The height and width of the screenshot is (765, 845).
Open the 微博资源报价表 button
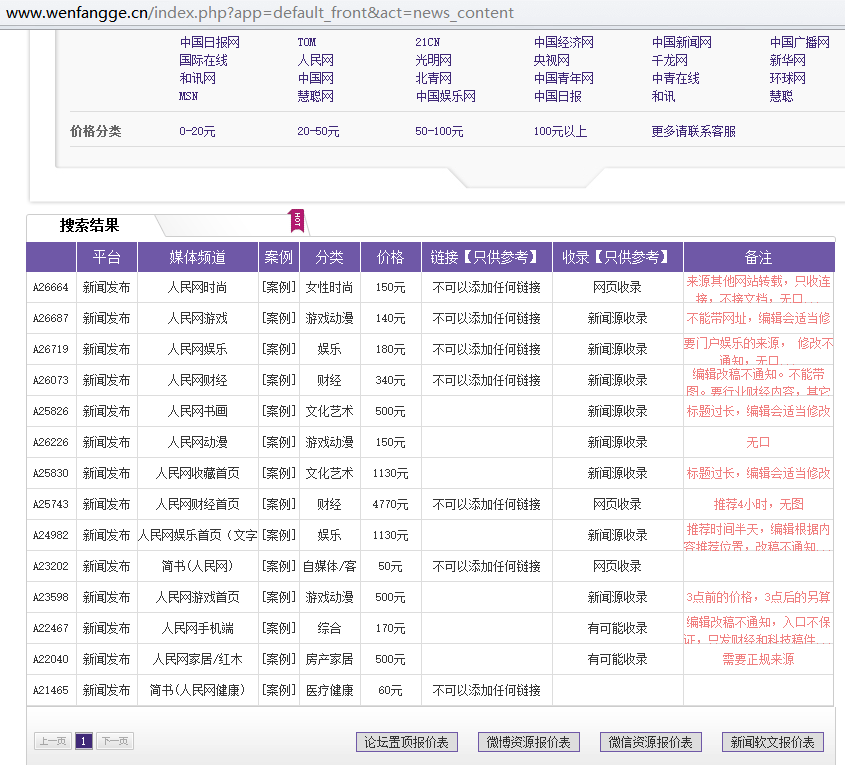529,742
